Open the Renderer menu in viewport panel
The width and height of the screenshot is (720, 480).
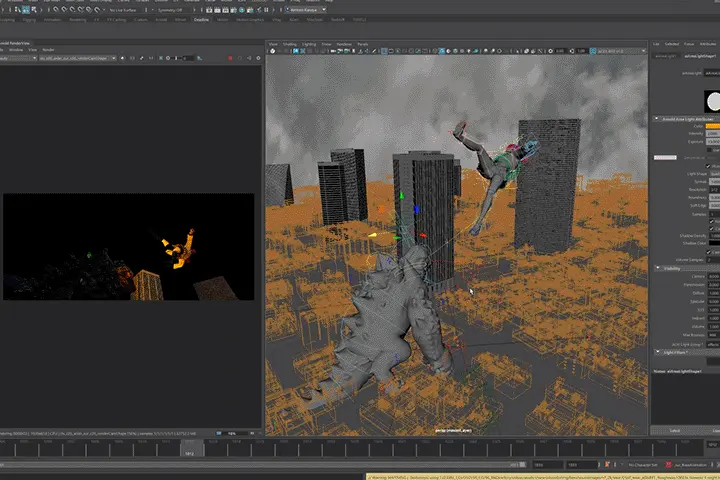(344, 44)
